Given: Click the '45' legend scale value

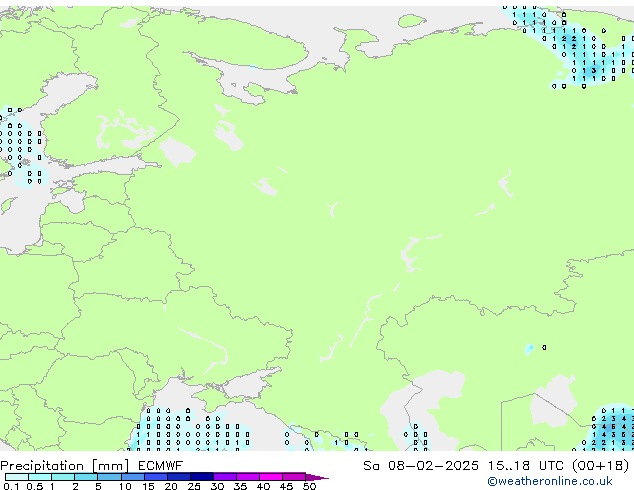Looking at the screenshot, I should (286, 486).
